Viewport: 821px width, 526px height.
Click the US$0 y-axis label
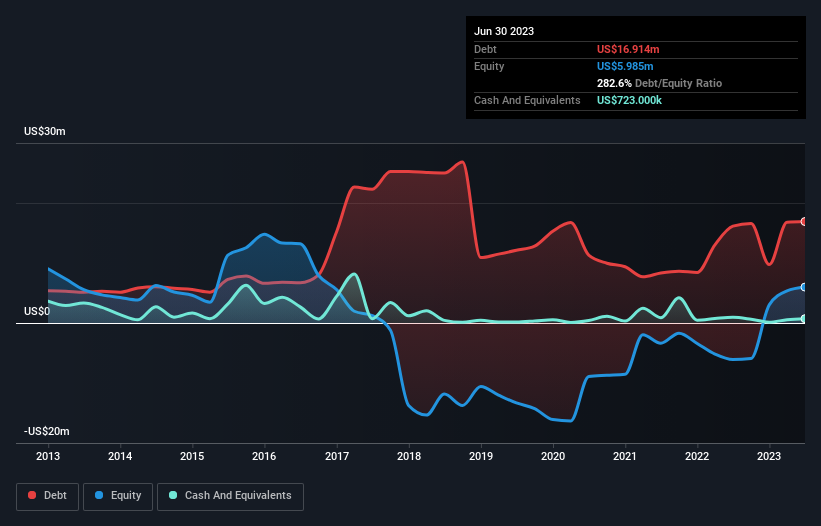pyautogui.click(x=37, y=311)
